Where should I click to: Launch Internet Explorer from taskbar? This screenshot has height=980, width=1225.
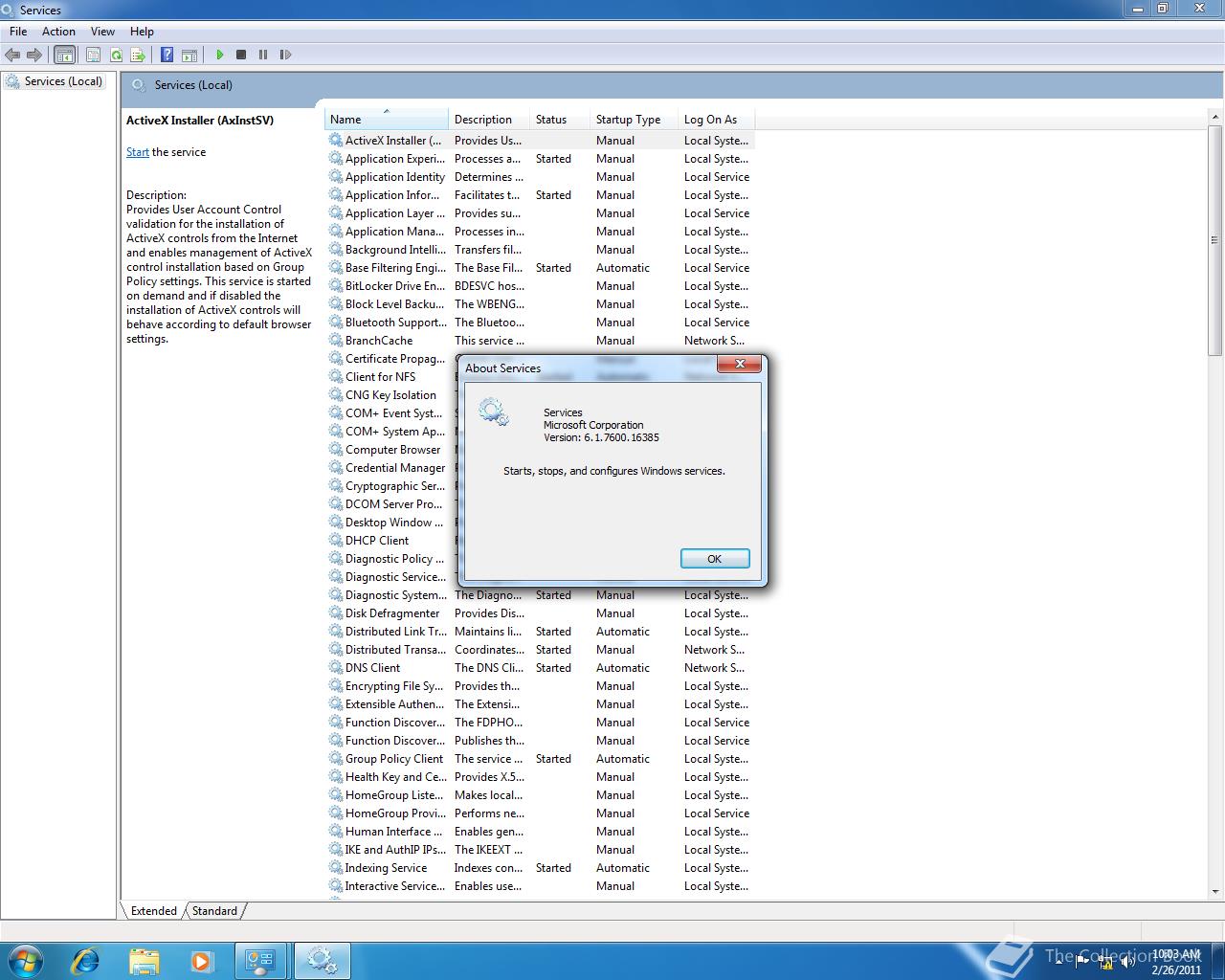[x=86, y=960]
